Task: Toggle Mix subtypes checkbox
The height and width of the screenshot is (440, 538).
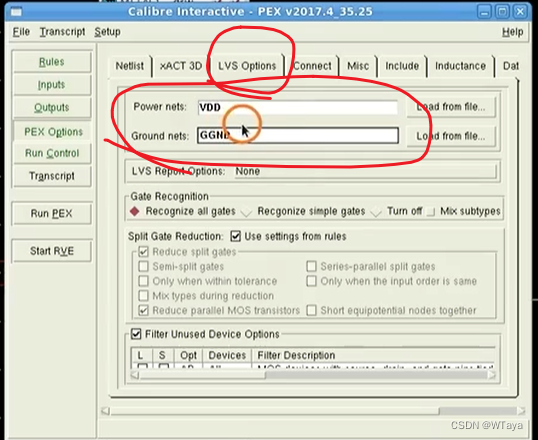Action: [431, 212]
